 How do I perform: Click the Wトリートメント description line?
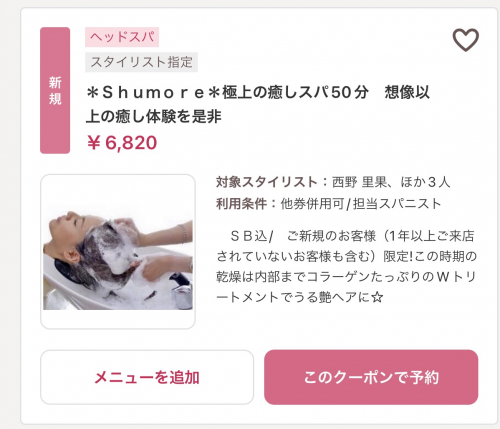[346, 277]
